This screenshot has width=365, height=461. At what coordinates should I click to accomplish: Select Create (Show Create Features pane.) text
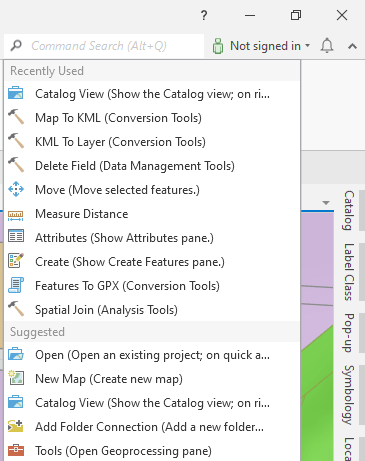tap(130, 262)
